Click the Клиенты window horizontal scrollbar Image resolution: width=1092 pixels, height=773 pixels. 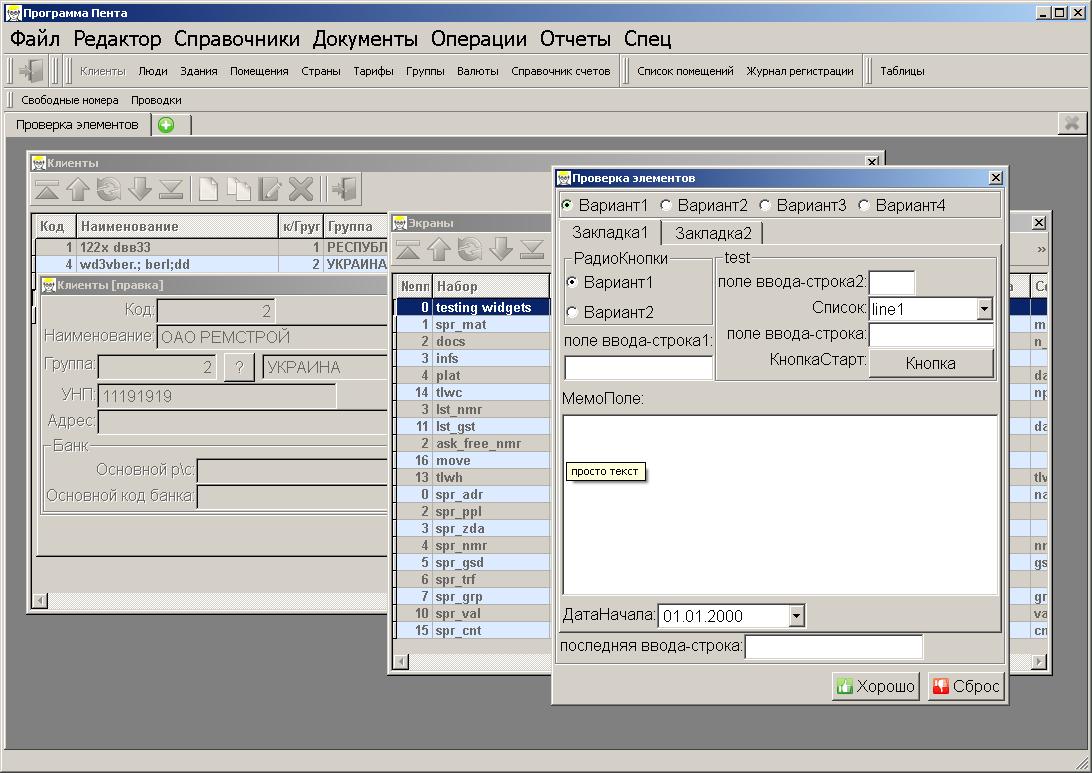point(200,600)
